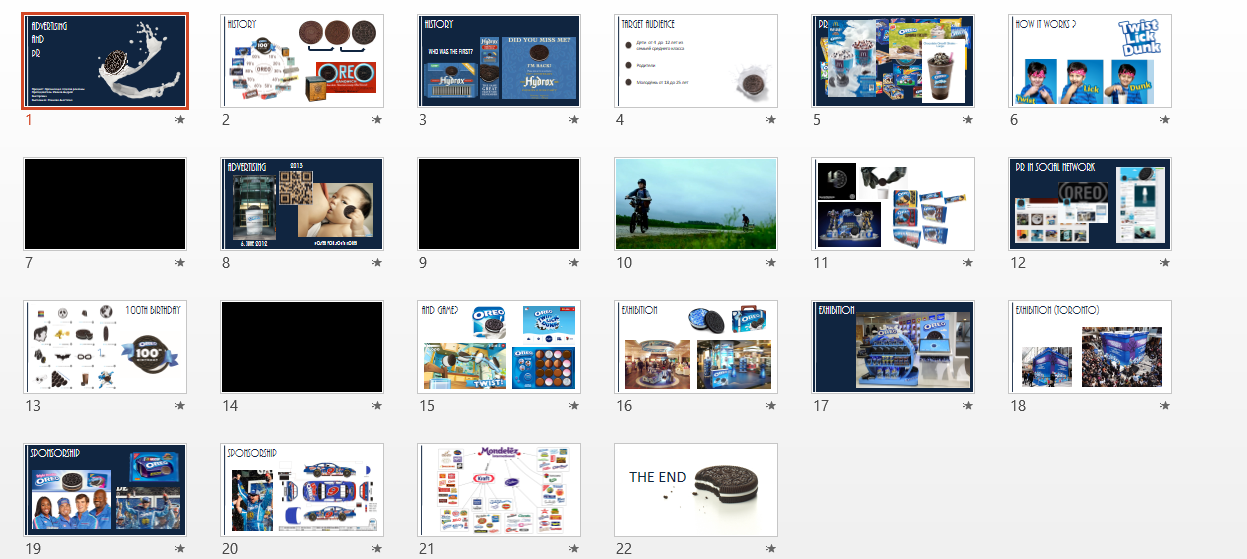Select slide 12 'PR in social network'

(1091, 204)
